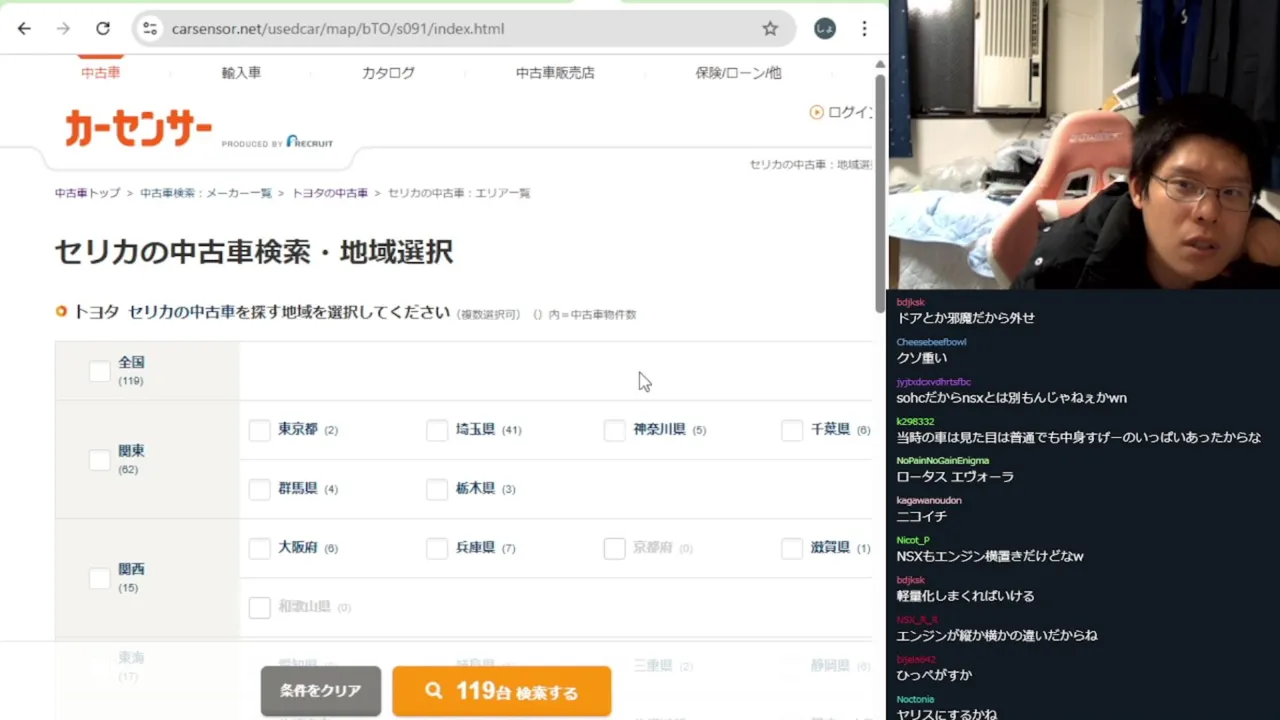Open the カタログ tab
1280x720 pixels.
click(x=388, y=73)
